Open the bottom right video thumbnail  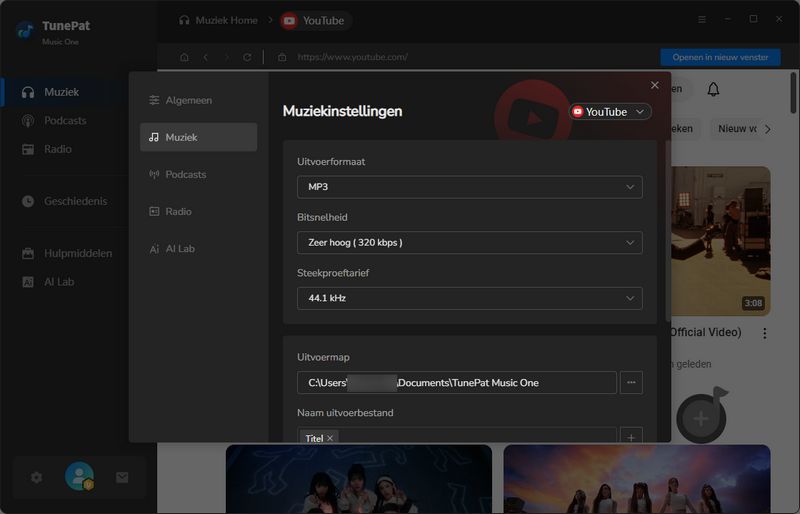coord(637,479)
